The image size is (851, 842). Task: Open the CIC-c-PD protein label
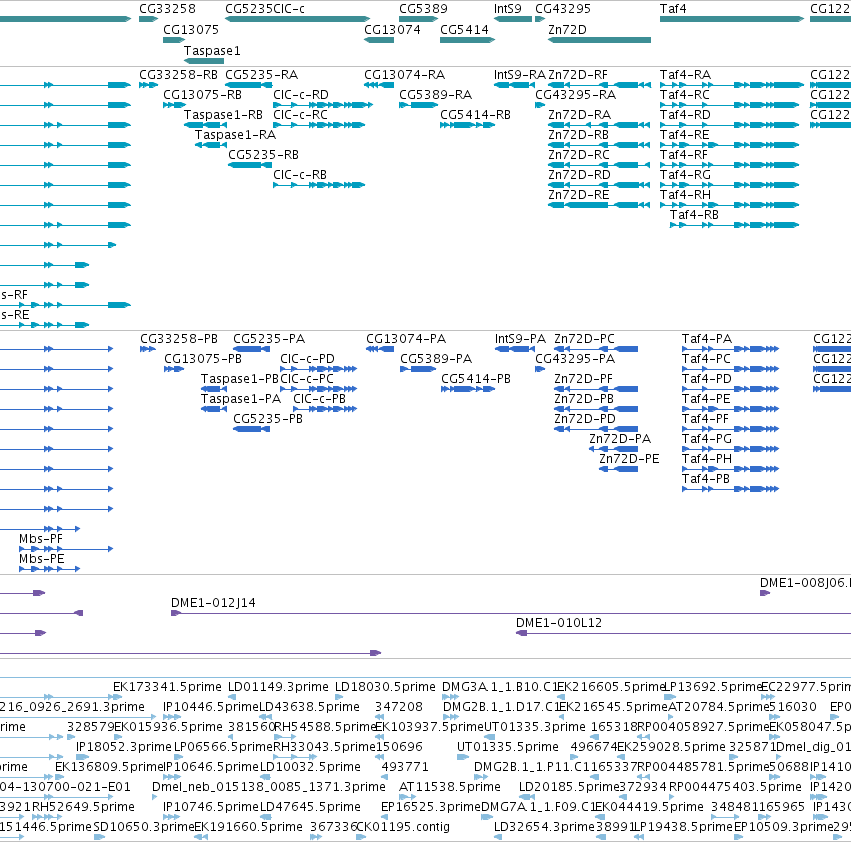307,359
